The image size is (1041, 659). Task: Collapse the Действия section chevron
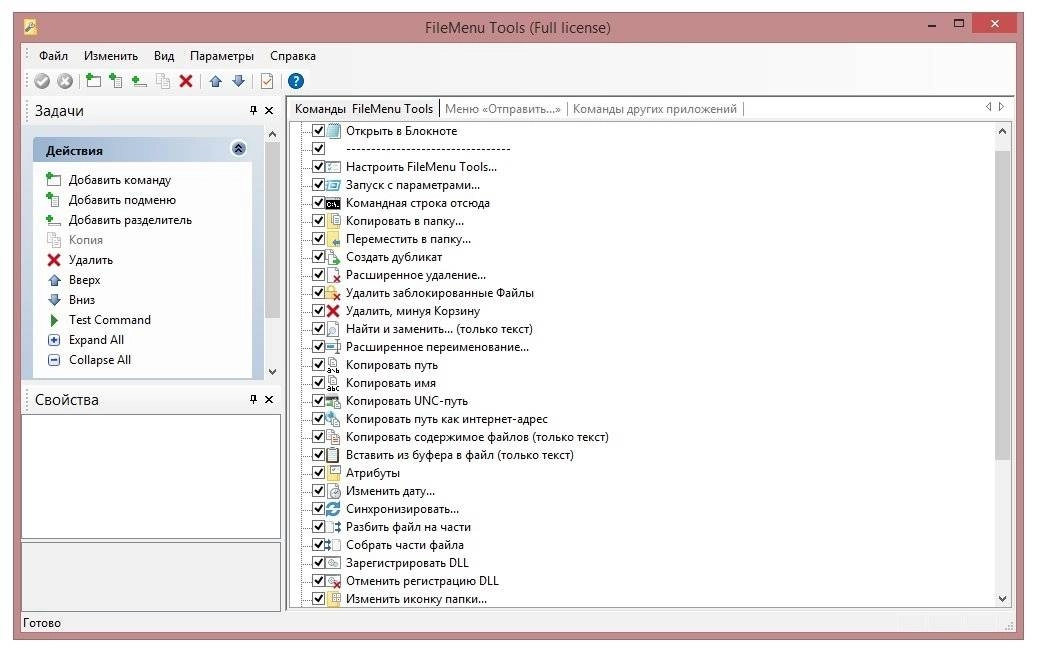[x=239, y=149]
